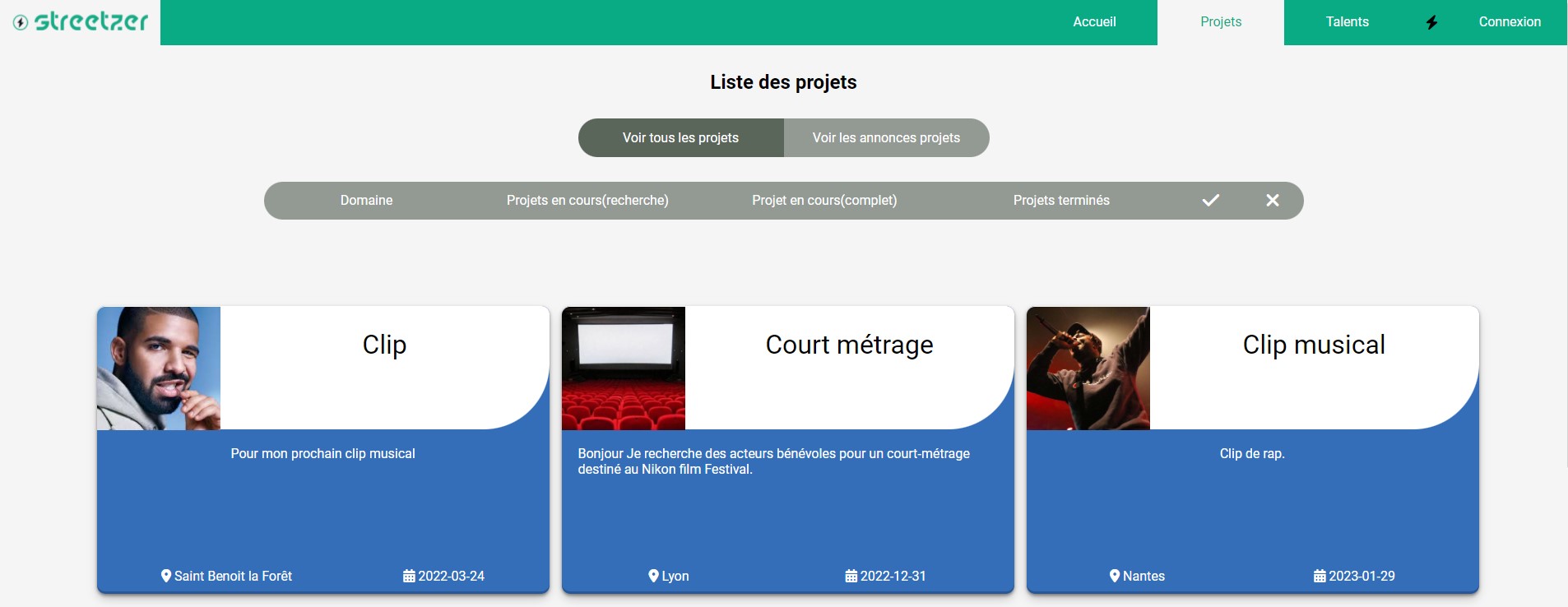
Task: Click the 'Liste des projets' heading
Action: [x=783, y=82]
